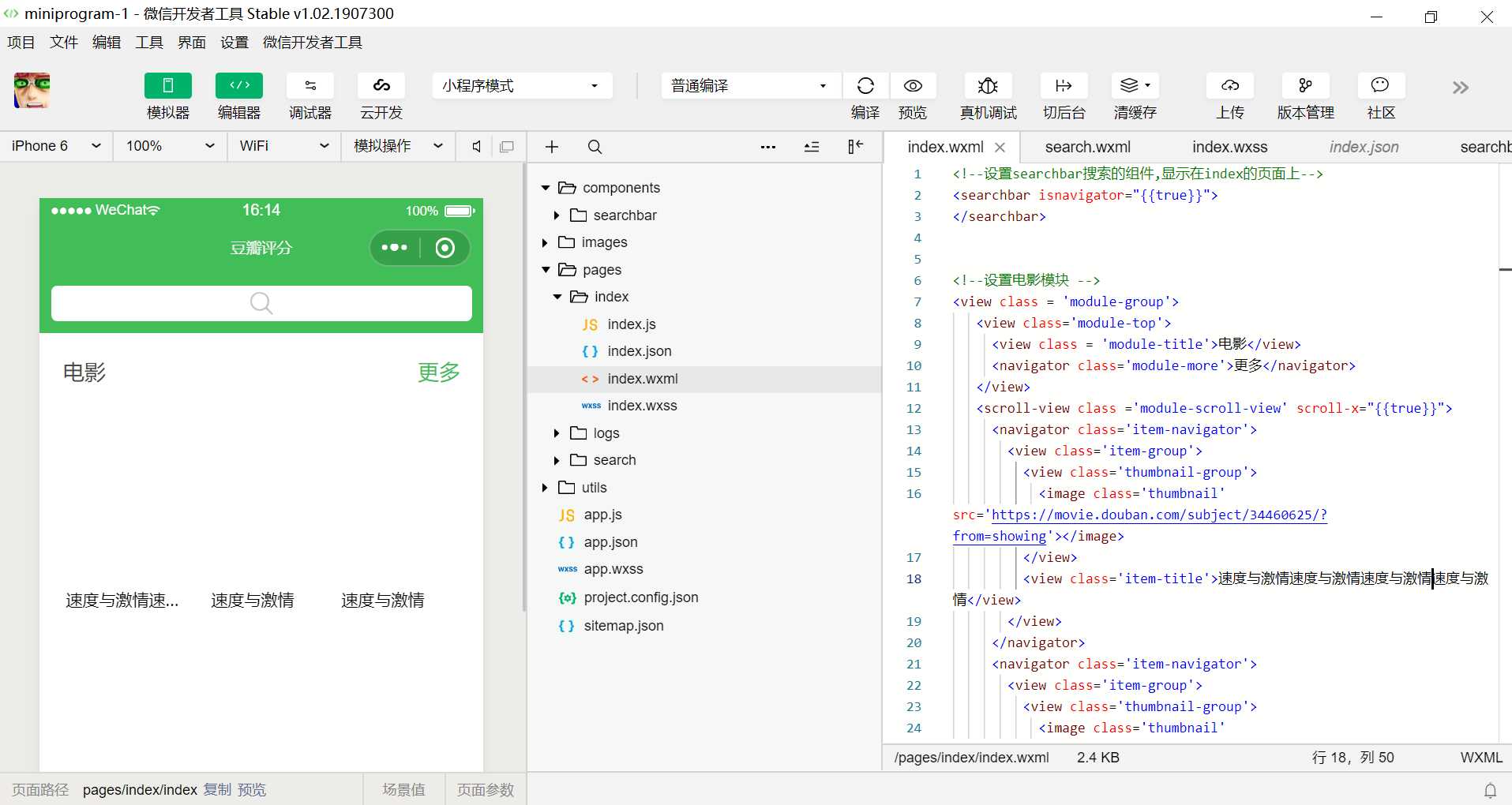Open simulator capsule menu three dots
The image size is (1512, 805).
(x=394, y=248)
